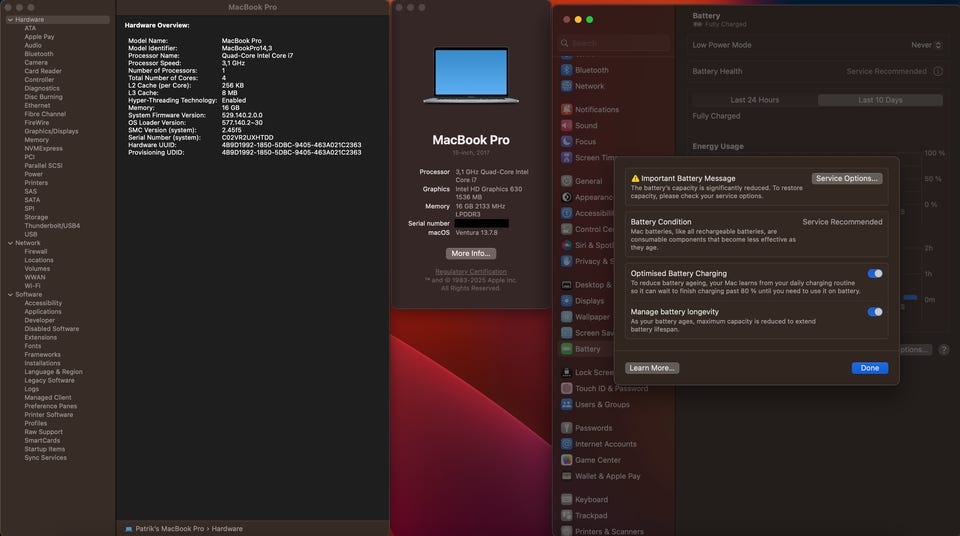Image resolution: width=960 pixels, height=536 pixels.
Task: Open the Battery icon in Settings sidebar
Action: (x=566, y=349)
